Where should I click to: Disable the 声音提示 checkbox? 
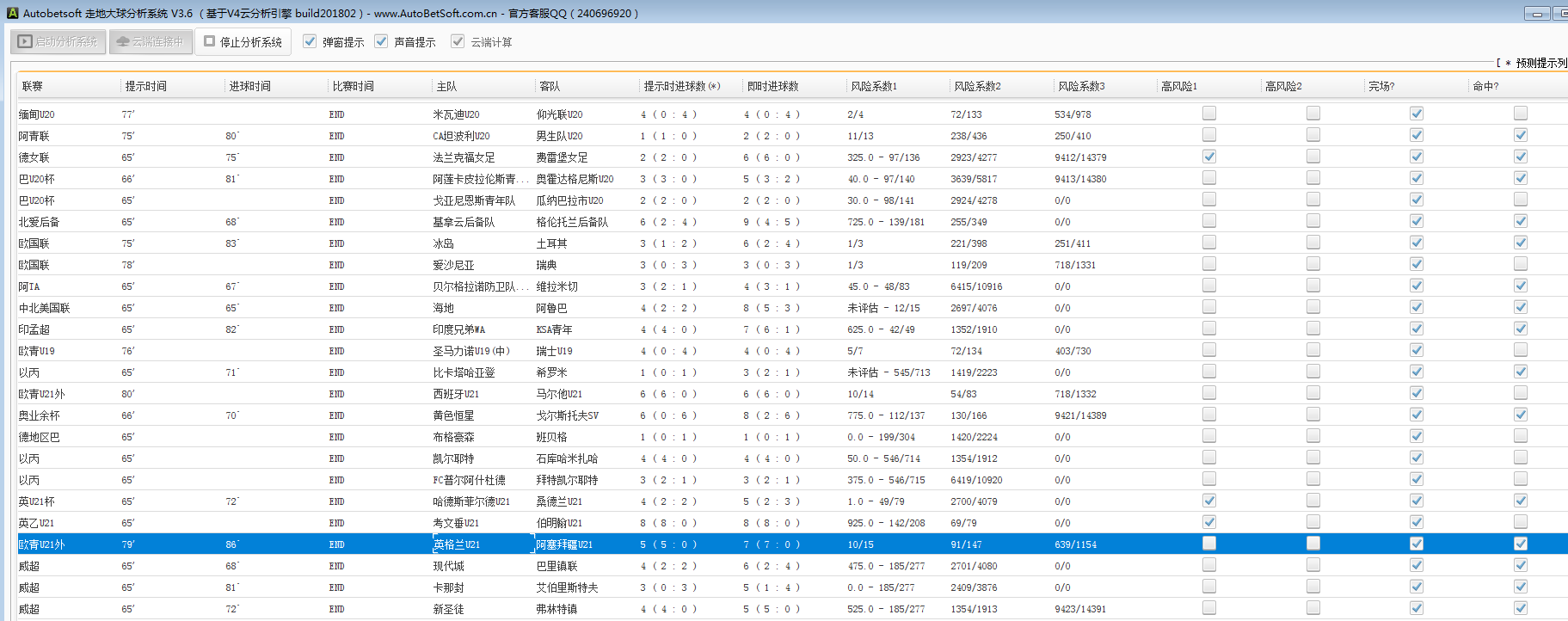tap(381, 41)
